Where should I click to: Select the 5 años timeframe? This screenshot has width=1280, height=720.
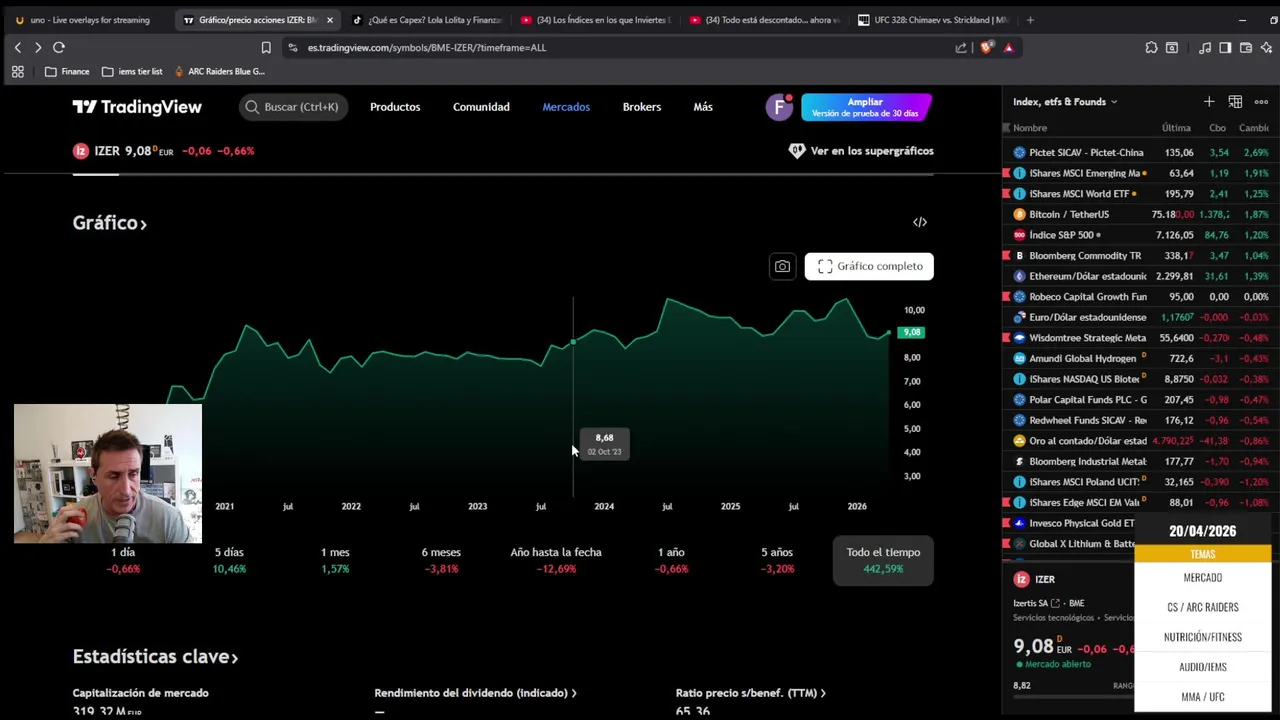coord(777,560)
